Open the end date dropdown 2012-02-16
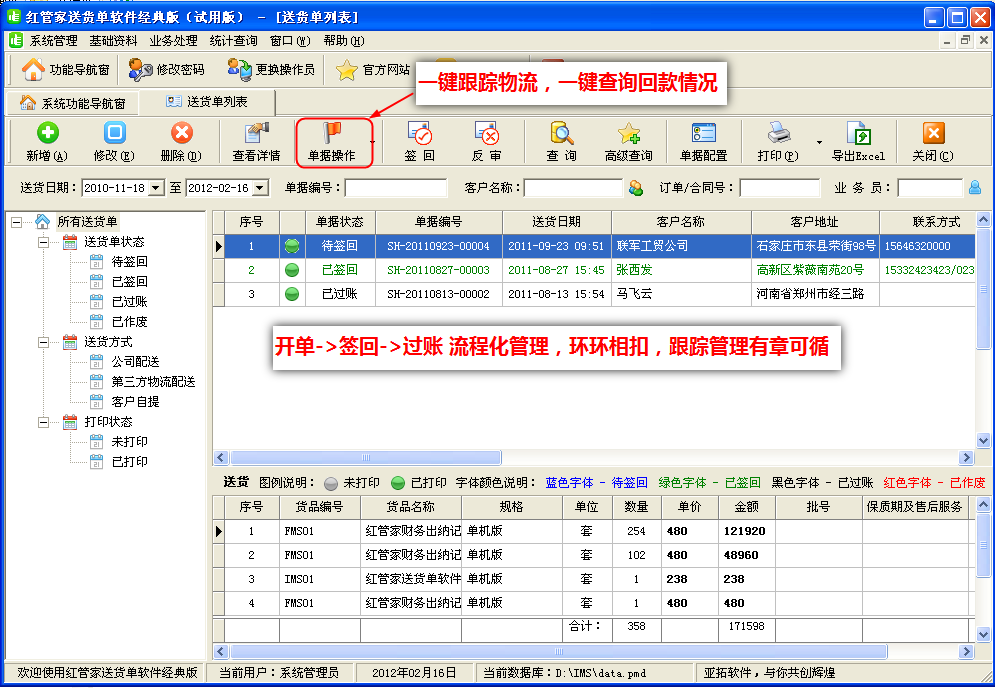The image size is (995, 688). click(x=260, y=188)
